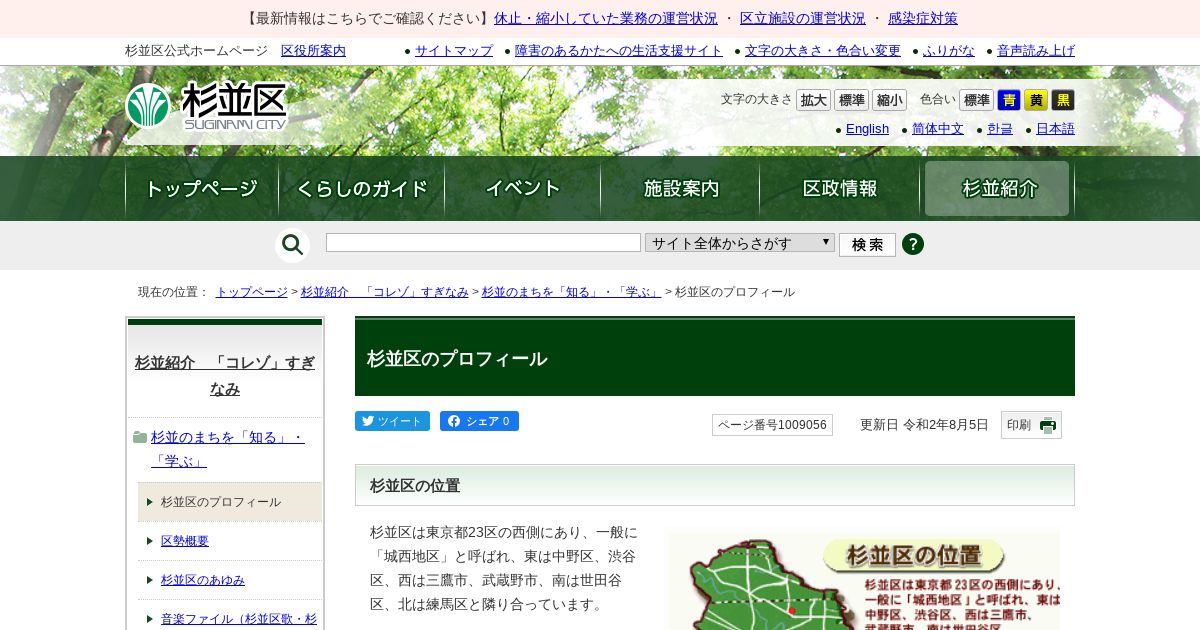Open 施設案内 navigation tab

pyautogui.click(x=680, y=189)
